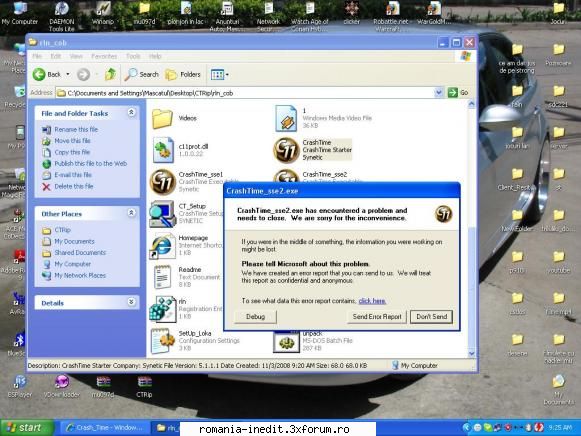The height and width of the screenshot is (436, 581).
Task: Select the SetUp_Loka configuration settings icon
Action: point(163,341)
